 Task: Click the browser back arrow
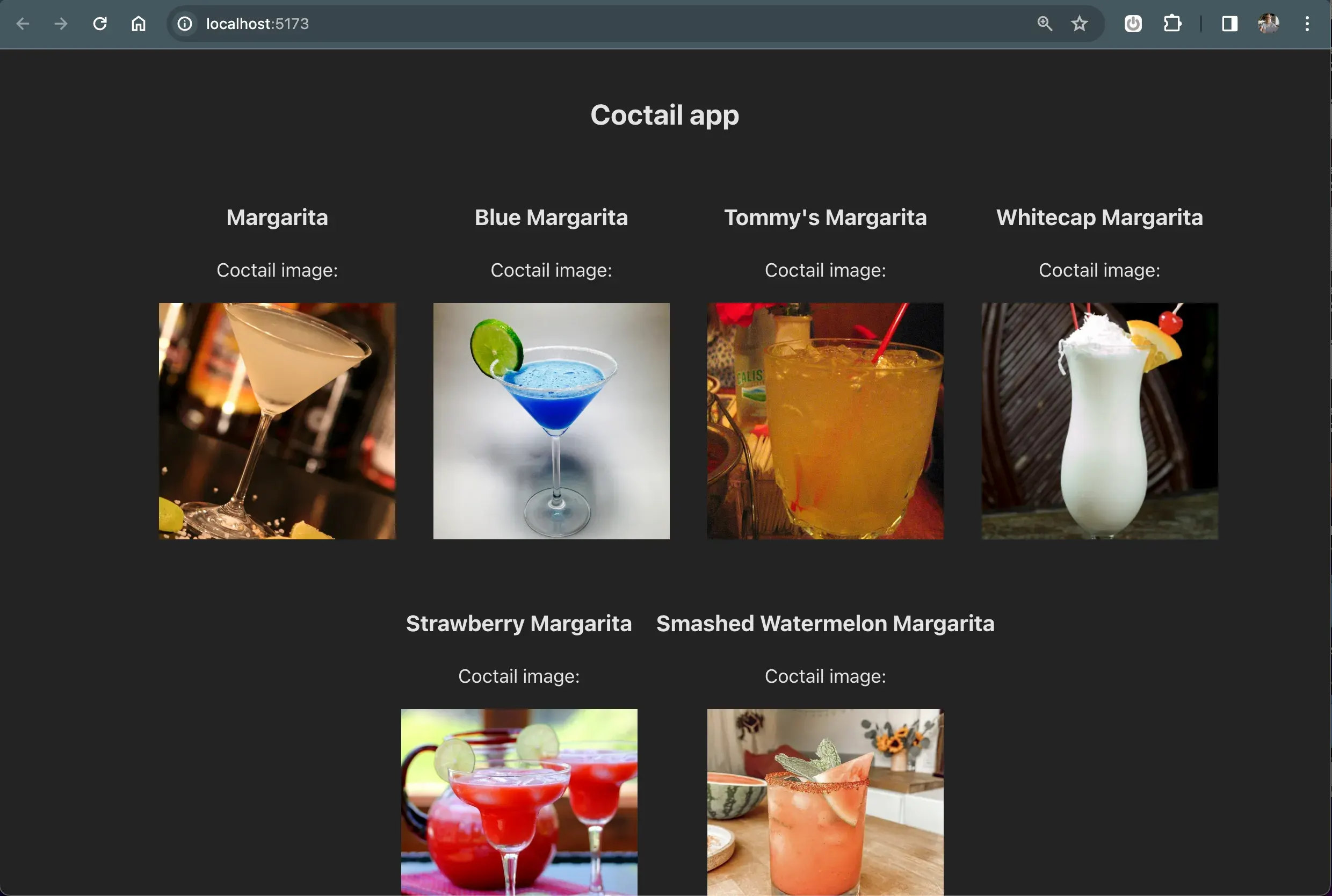point(23,24)
